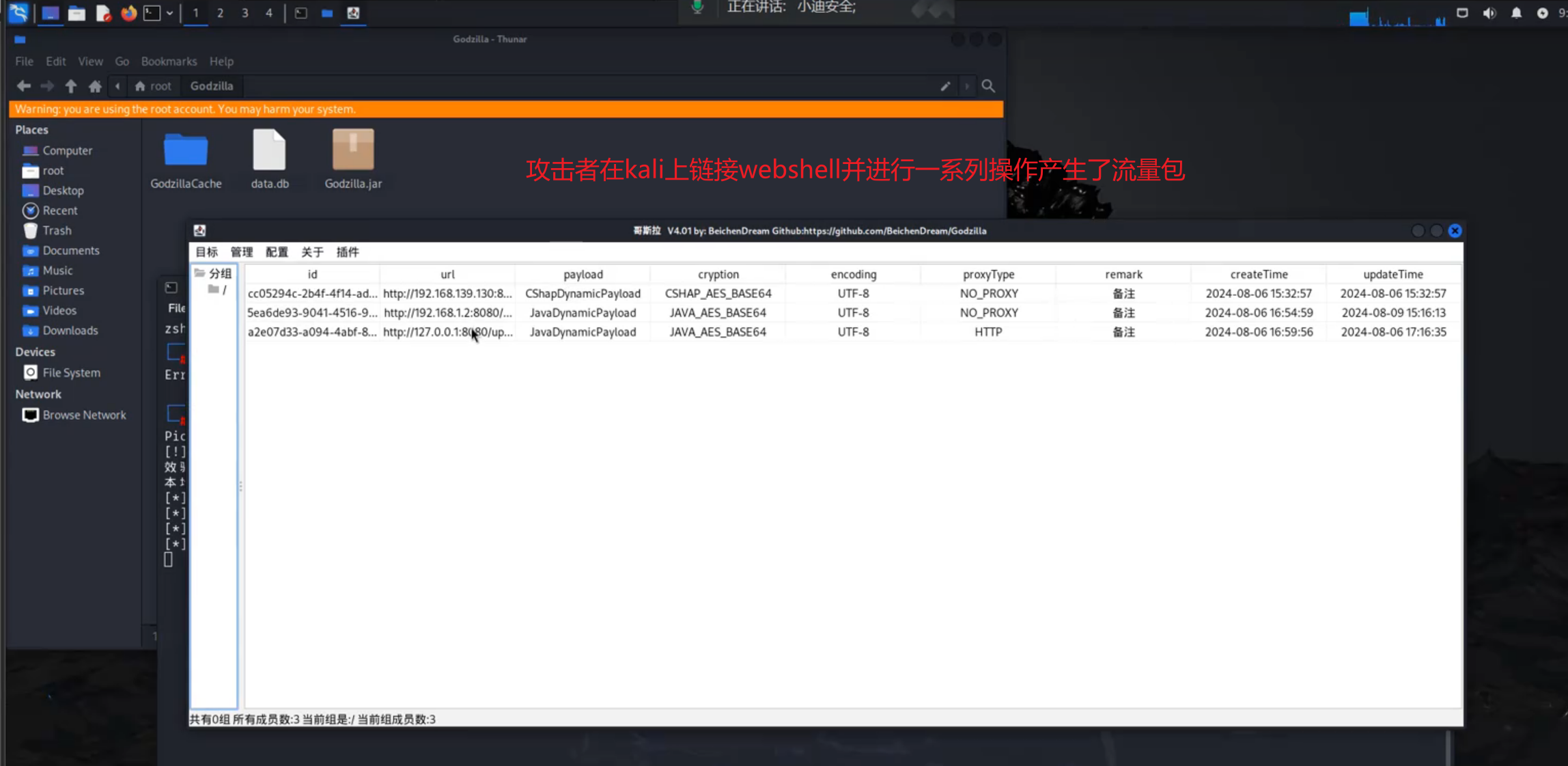1568x766 pixels.
Task: Switch to workspace 3
Action: pos(244,13)
